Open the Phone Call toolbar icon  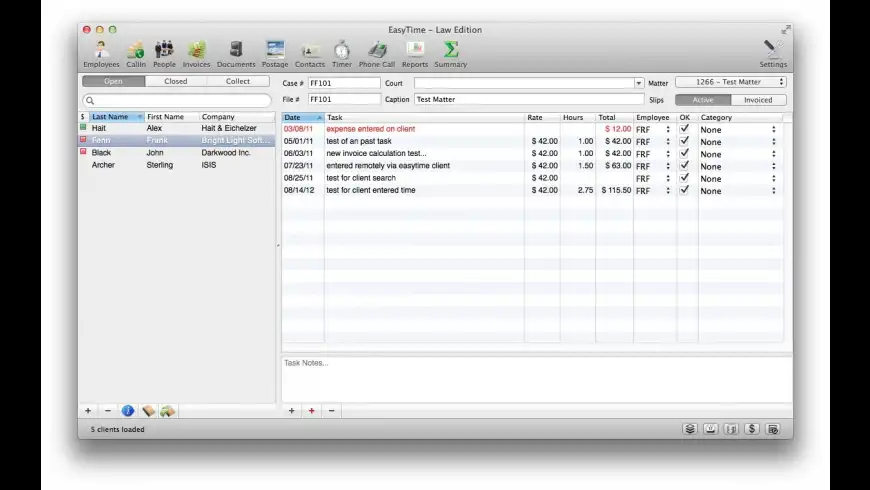coord(376,53)
